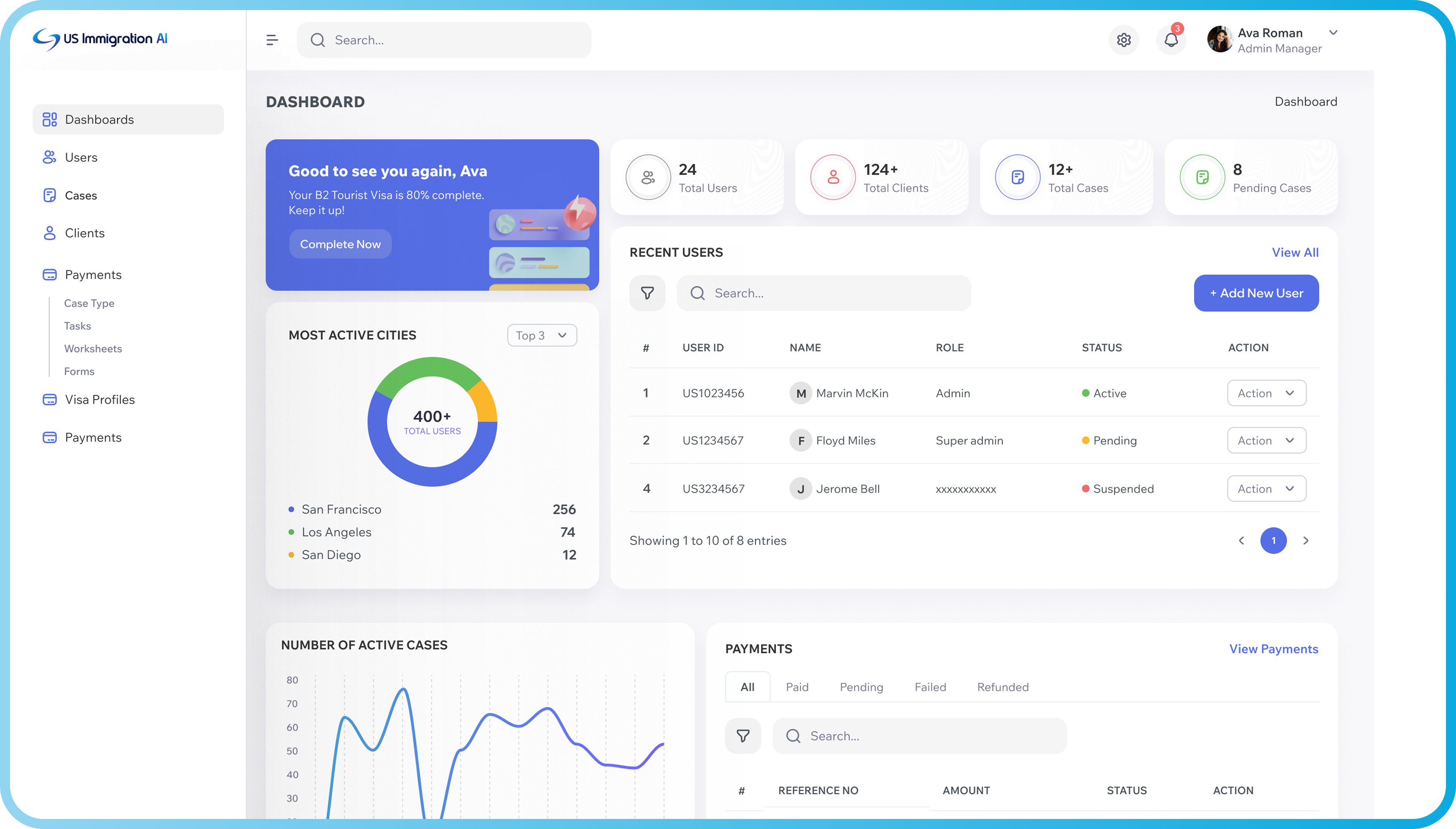Screen dimensions: 1456x829
Task: Click the Total Users stat icon
Action: point(648,177)
